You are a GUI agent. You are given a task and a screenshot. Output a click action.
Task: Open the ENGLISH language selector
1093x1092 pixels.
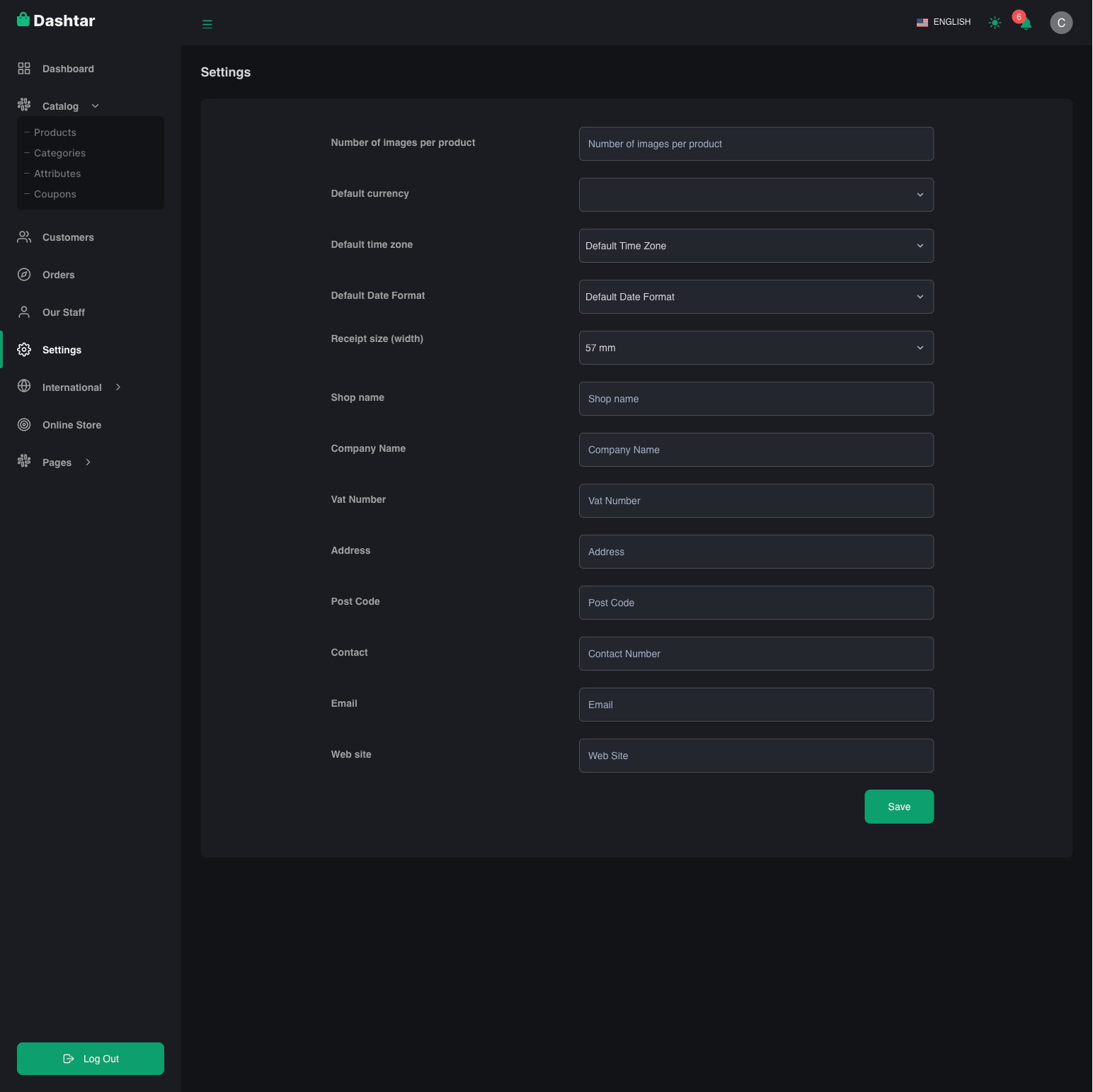944,23
